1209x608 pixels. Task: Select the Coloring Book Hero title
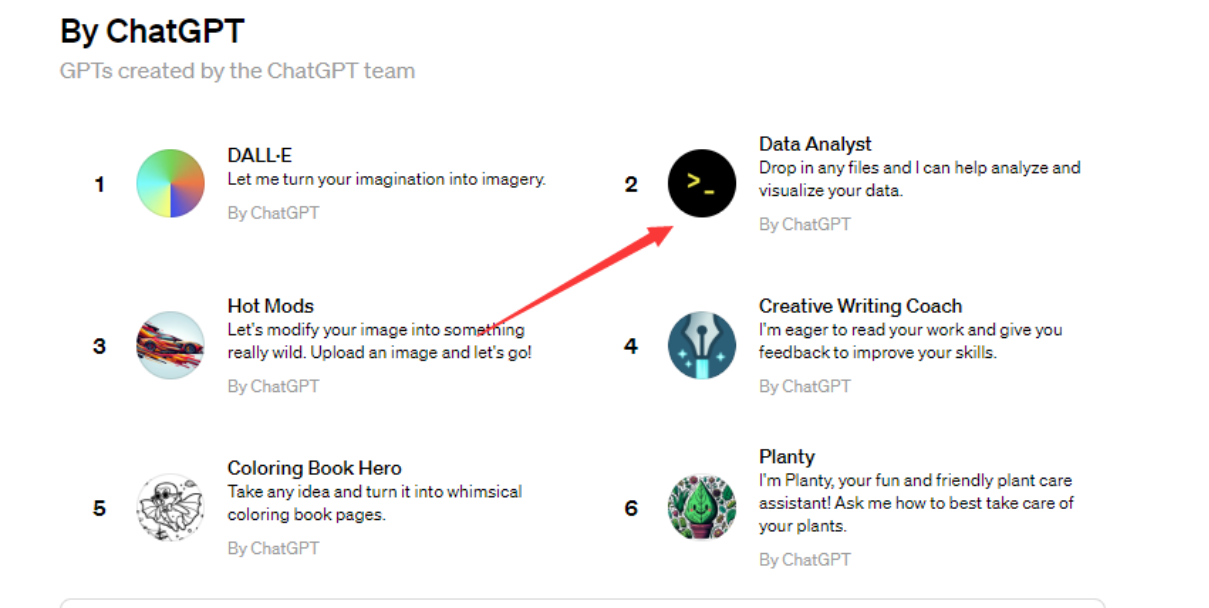coord(314,468)
